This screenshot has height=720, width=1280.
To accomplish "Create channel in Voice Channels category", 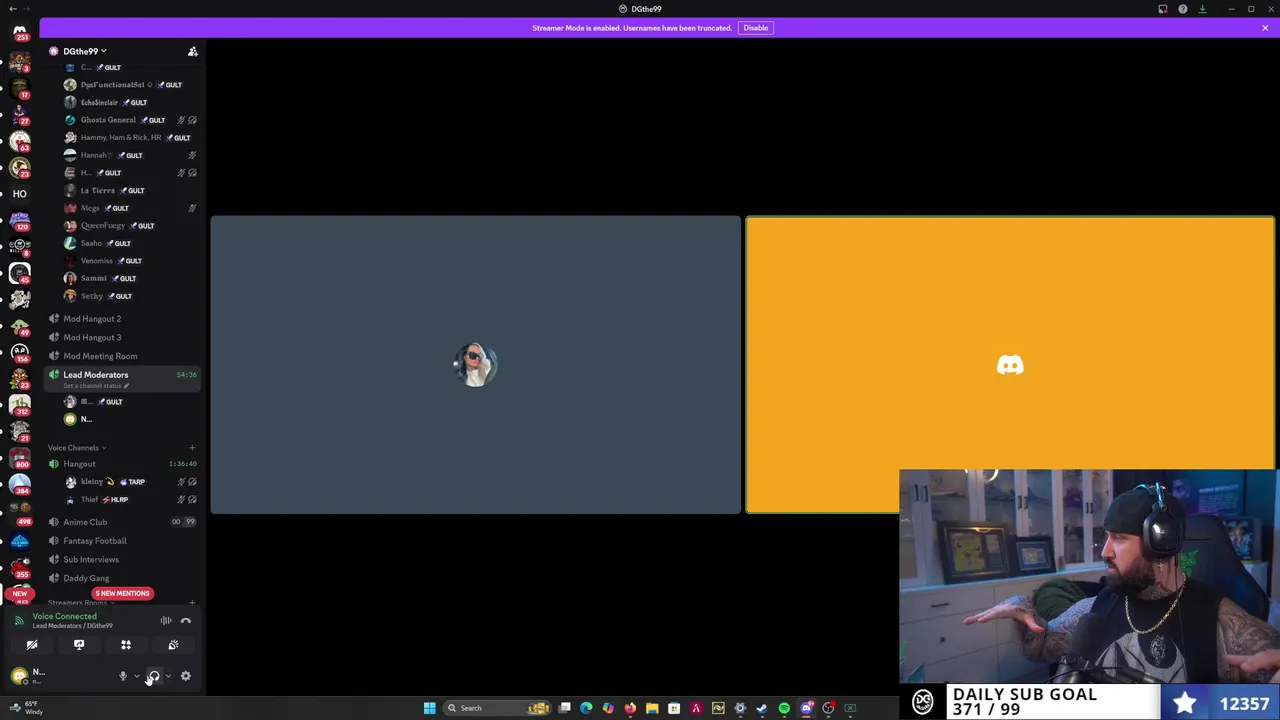I will tap(192, 448).
